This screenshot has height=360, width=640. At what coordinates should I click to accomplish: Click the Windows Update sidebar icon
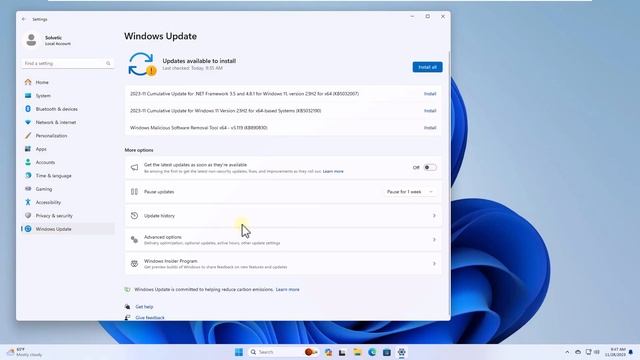[x=28, y=229]
